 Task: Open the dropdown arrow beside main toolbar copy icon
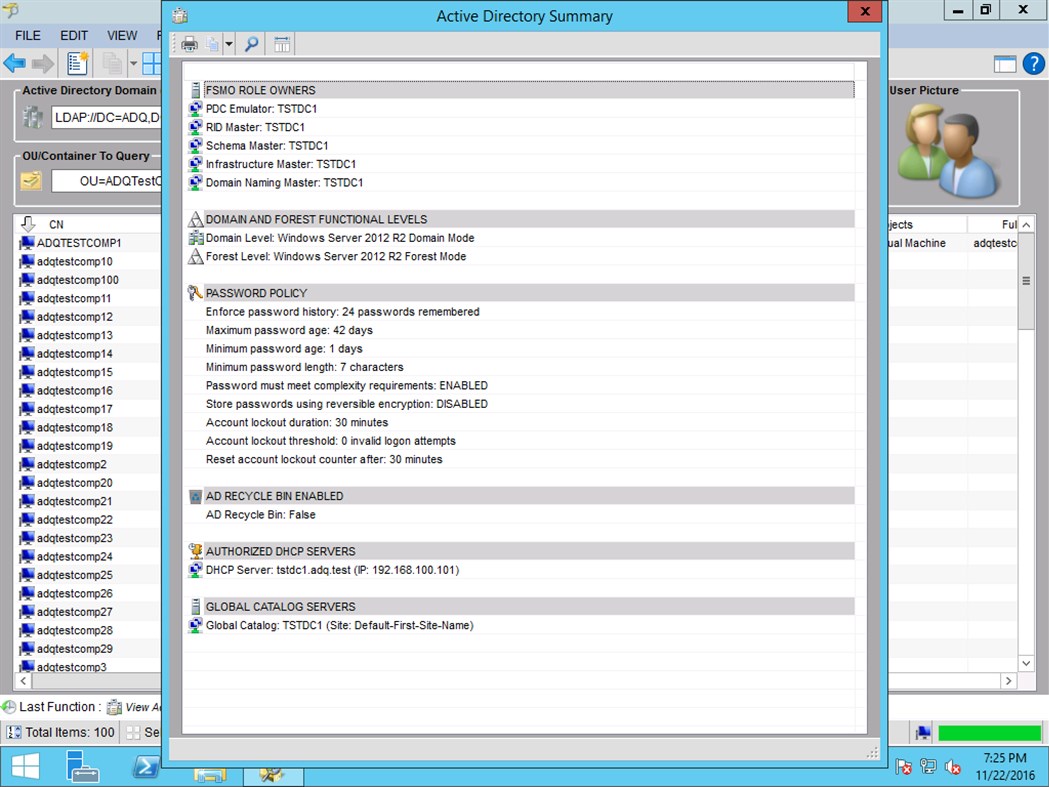pos(133,64)
